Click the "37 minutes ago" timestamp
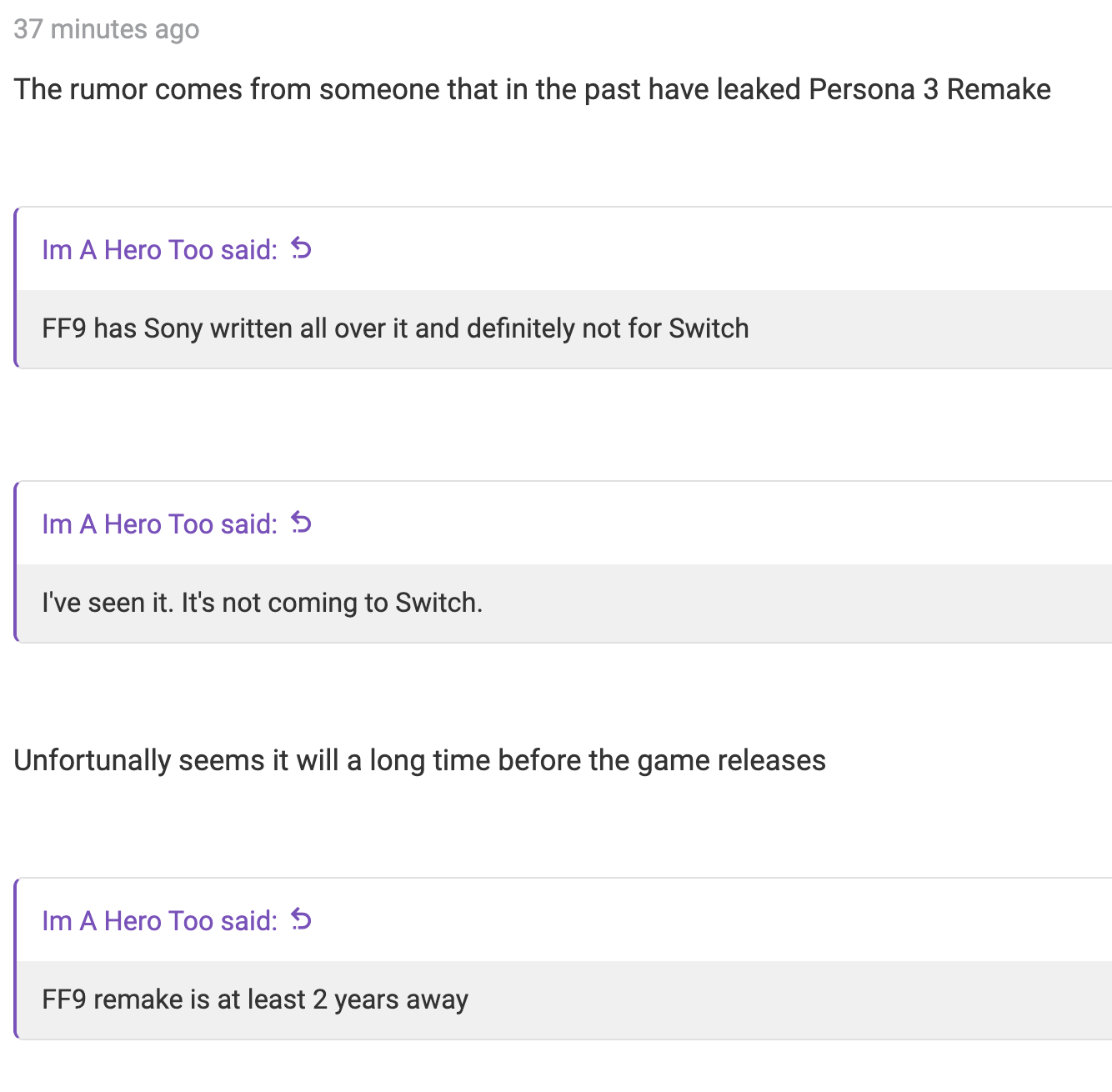 (x=107, y=29)
